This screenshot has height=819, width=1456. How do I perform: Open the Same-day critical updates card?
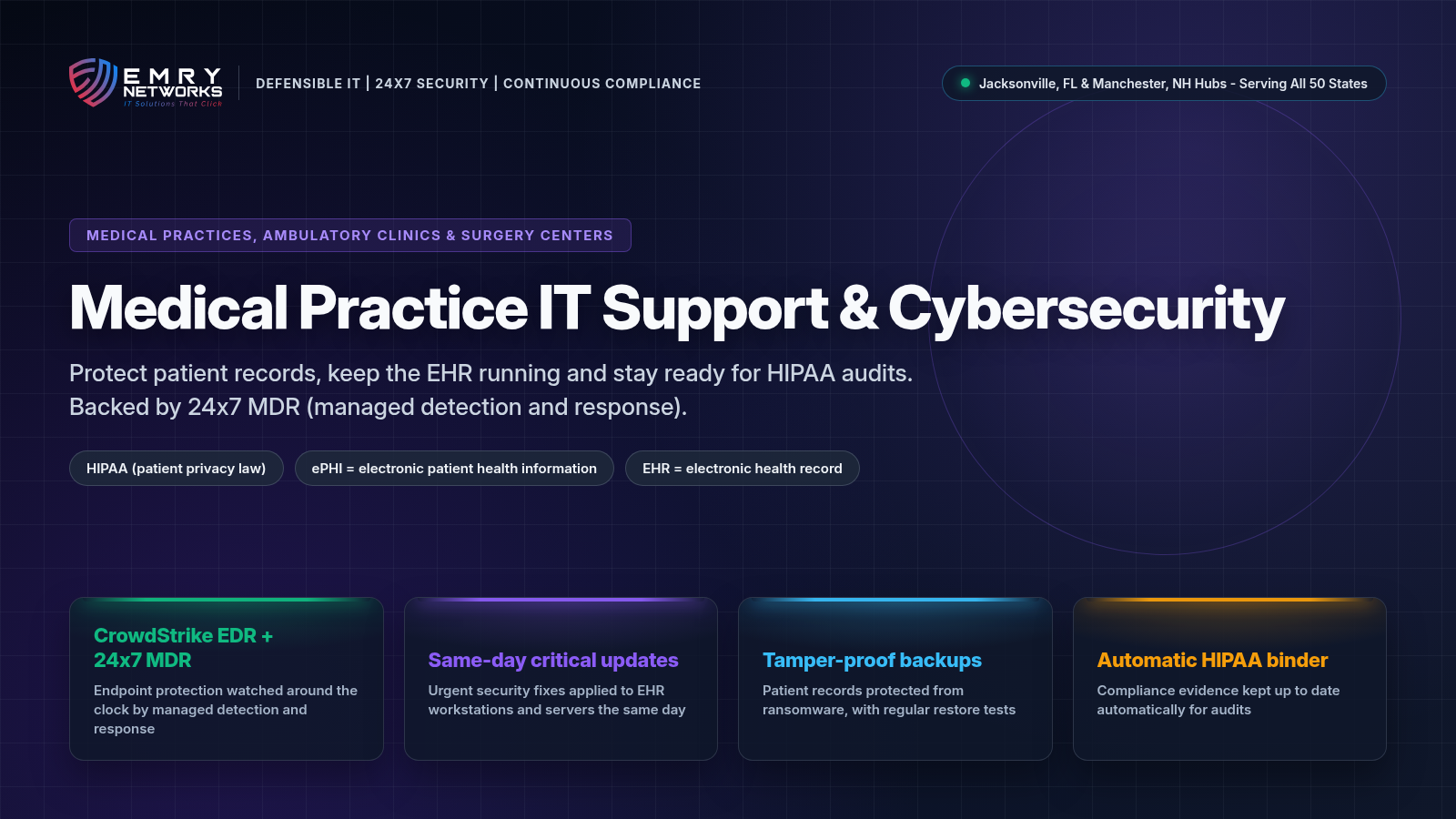(x=561, y=679)
